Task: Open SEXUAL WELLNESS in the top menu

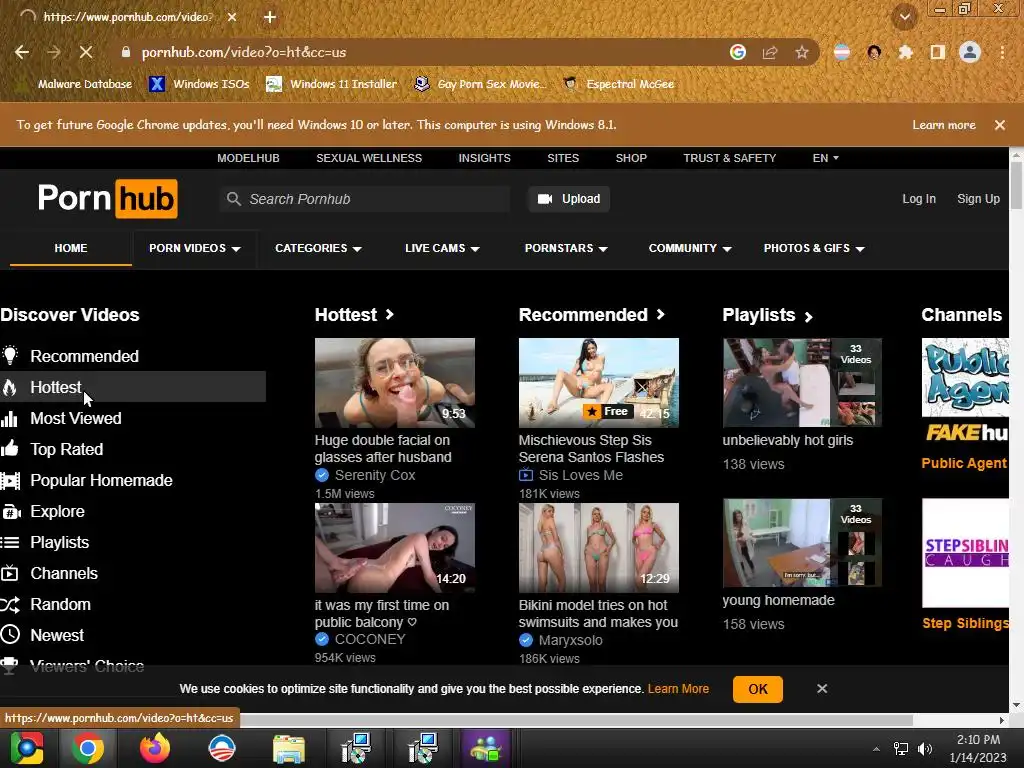Action: coord(369,158)
